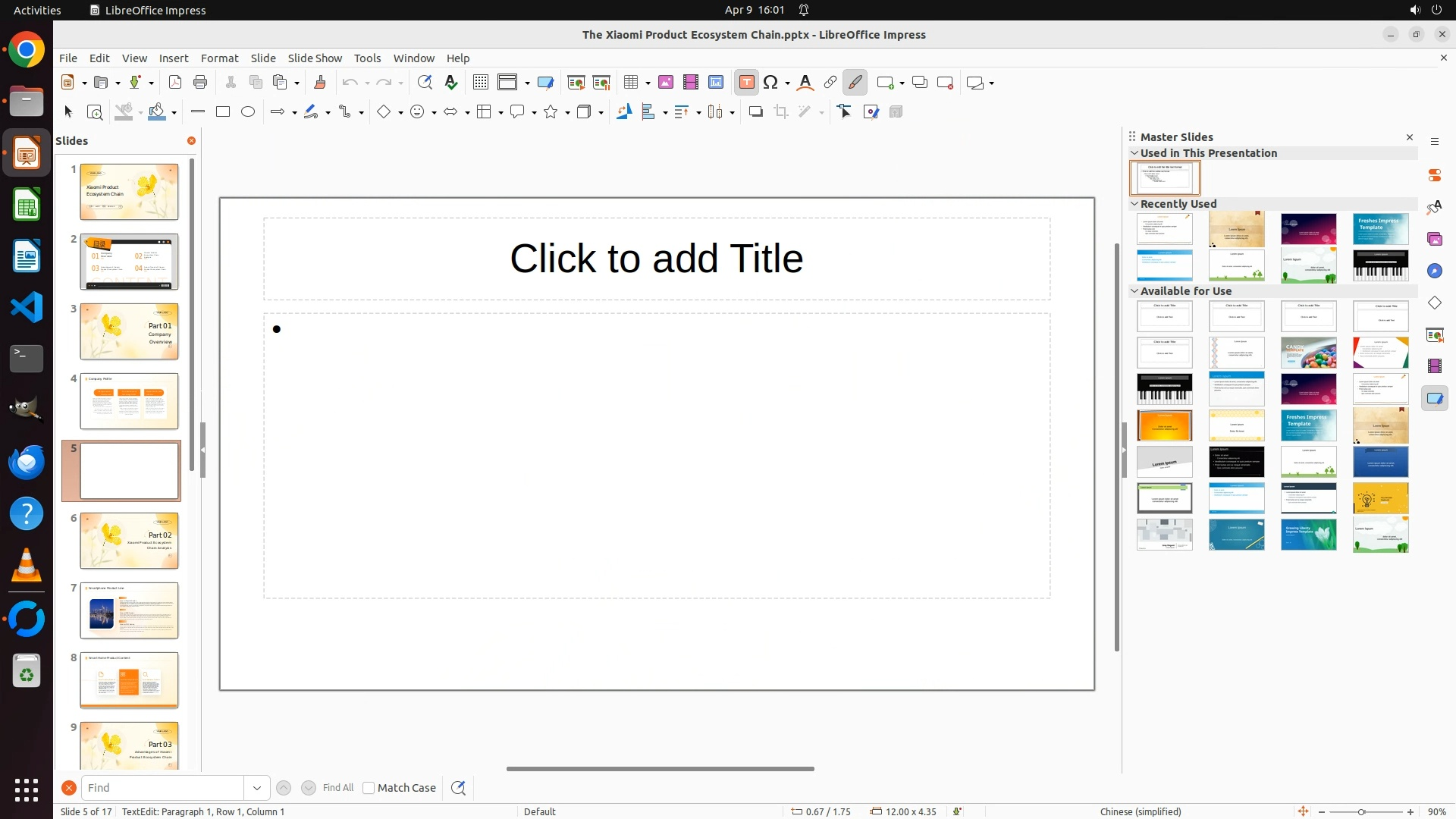This screenshot has width=1456, height=819.
Task: Enable the Match Case checkbox
Action: click(x=369, y=788)
